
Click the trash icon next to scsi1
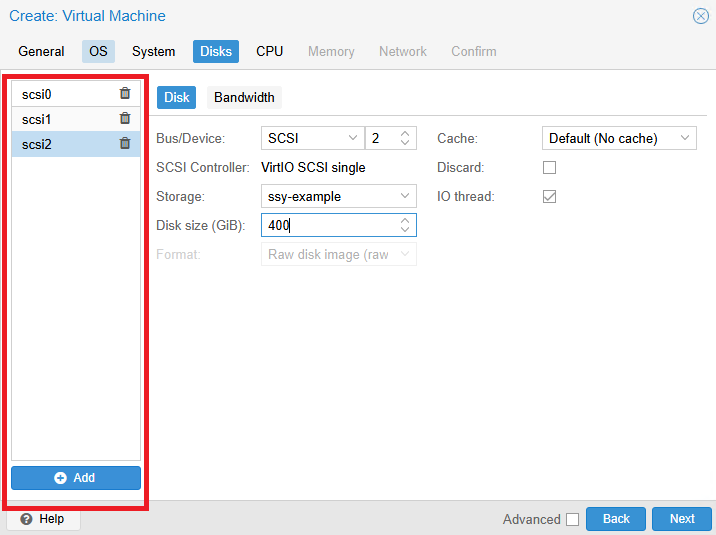click(125, 119)
